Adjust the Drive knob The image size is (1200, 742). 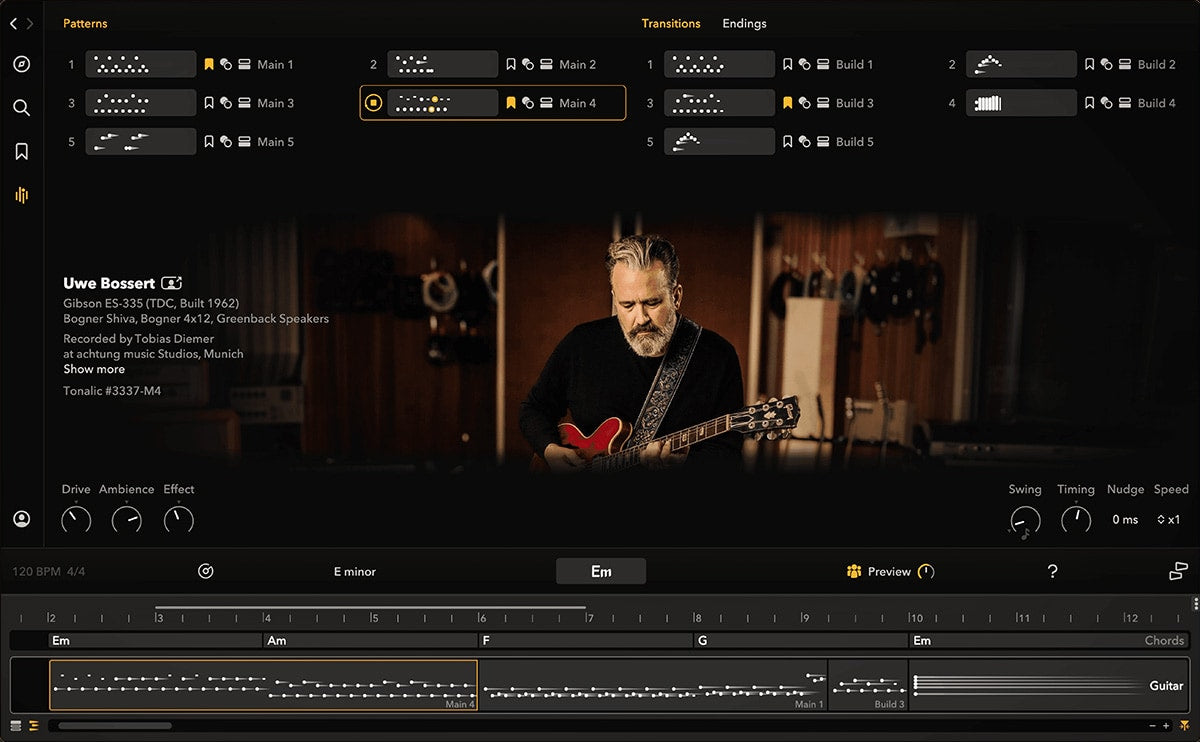tap(76, 519)
